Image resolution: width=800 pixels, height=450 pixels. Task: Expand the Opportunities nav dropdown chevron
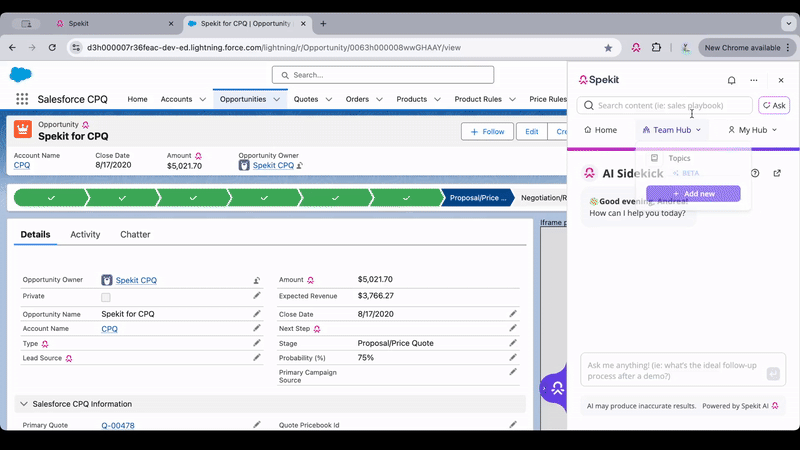pyautogui.click(x=277, y=99)
